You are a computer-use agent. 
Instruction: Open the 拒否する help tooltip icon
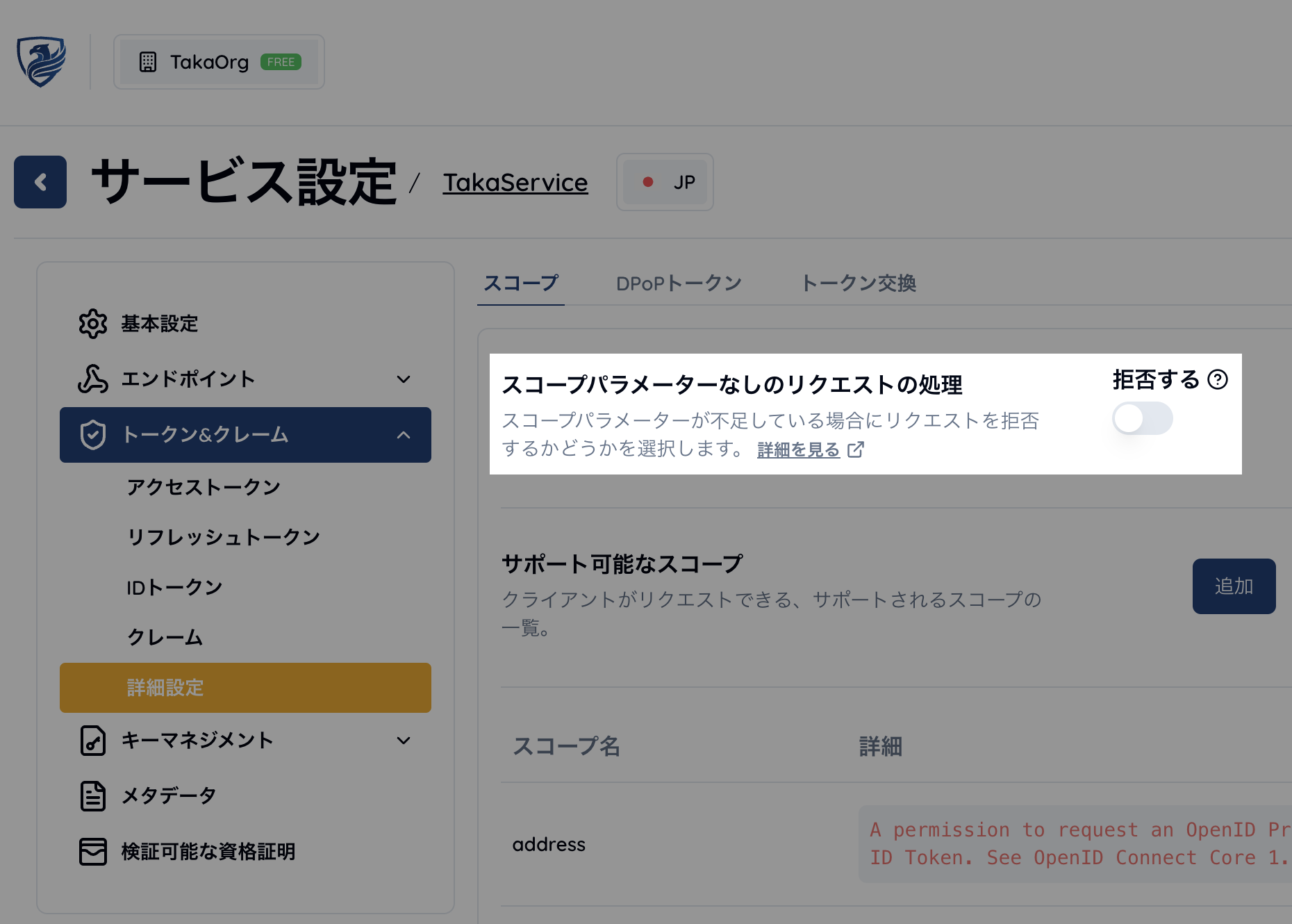(1217, 380)
